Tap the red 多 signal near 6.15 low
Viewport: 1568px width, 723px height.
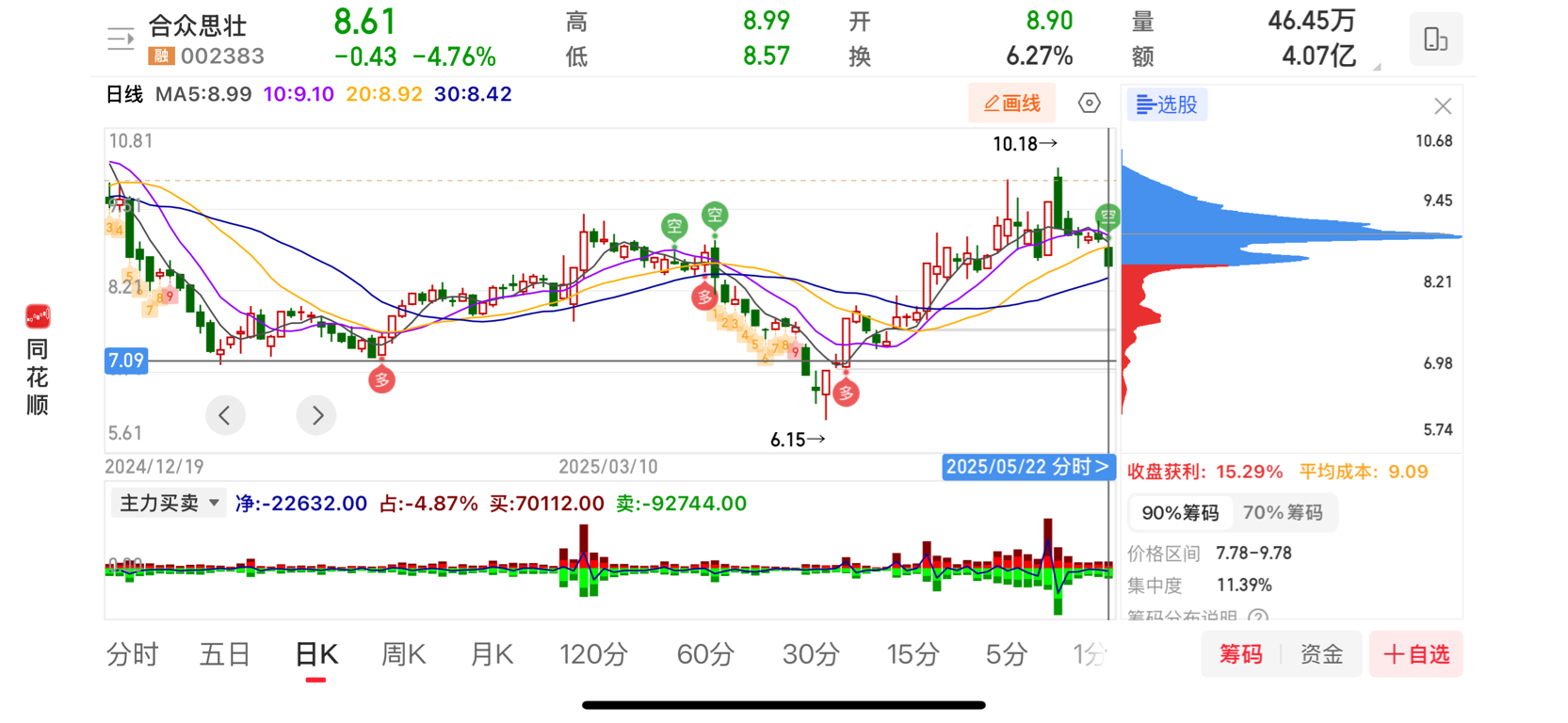click(846, 394)
